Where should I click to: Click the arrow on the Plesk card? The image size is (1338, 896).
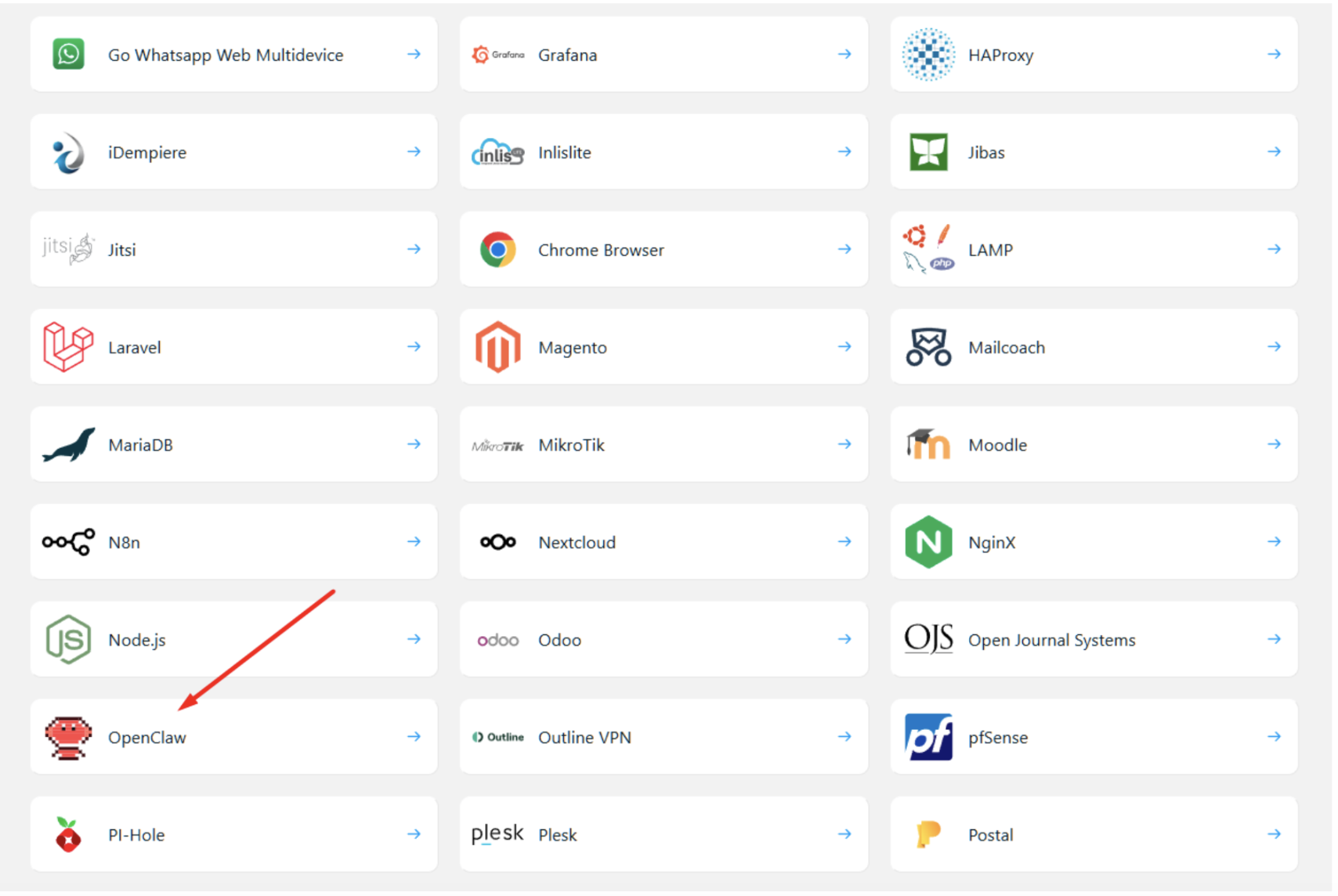coord(844,834)
